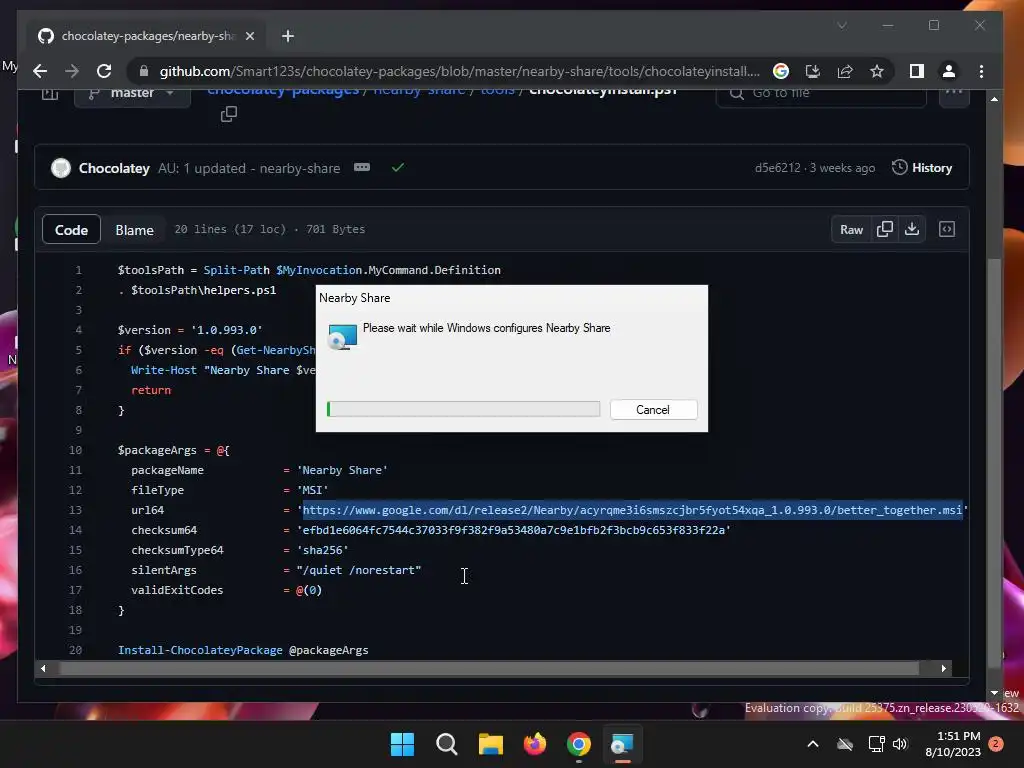
Task: Click the network icon in system tray
Action: pos(876,744)
